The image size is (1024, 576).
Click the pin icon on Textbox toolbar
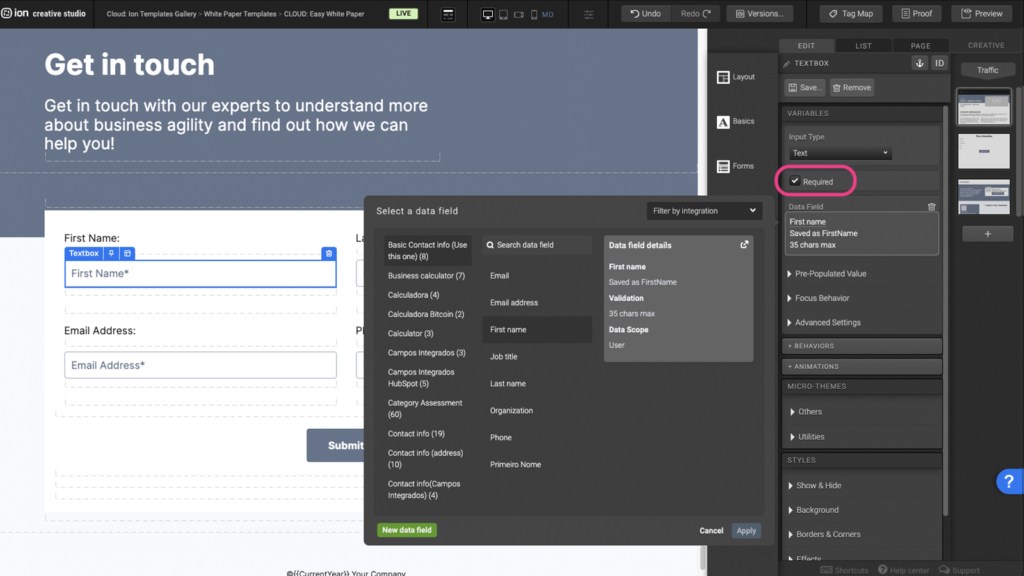[112, 254]
